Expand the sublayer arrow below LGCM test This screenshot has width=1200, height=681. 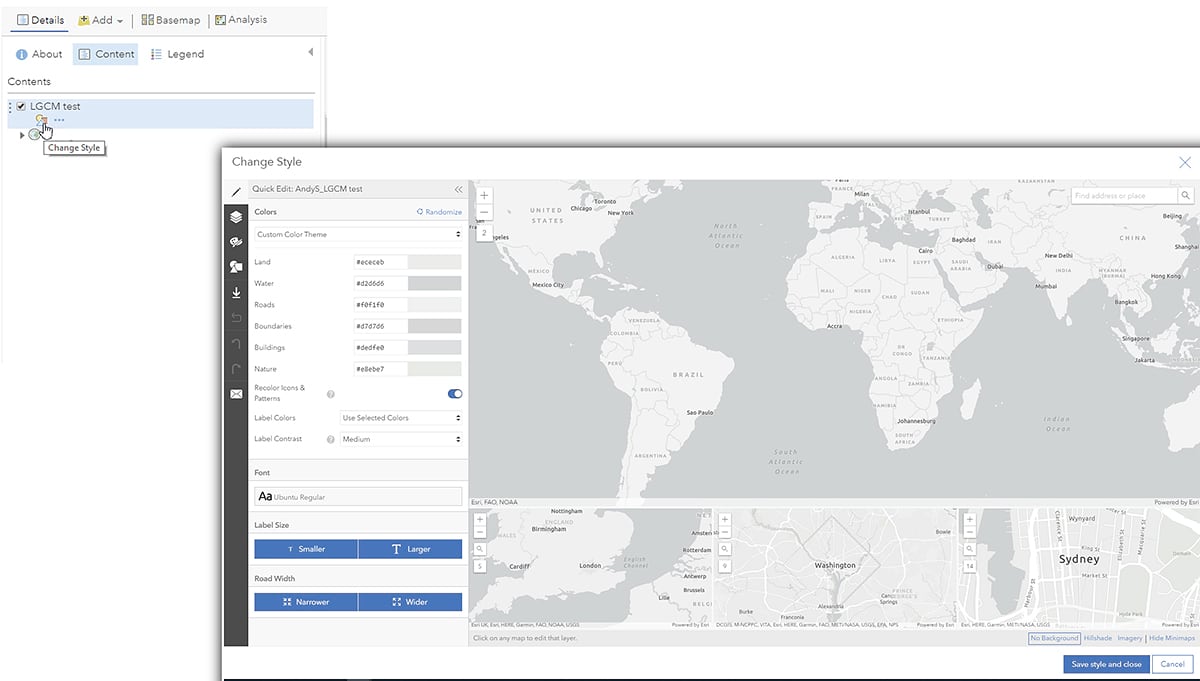coord(22,135)
